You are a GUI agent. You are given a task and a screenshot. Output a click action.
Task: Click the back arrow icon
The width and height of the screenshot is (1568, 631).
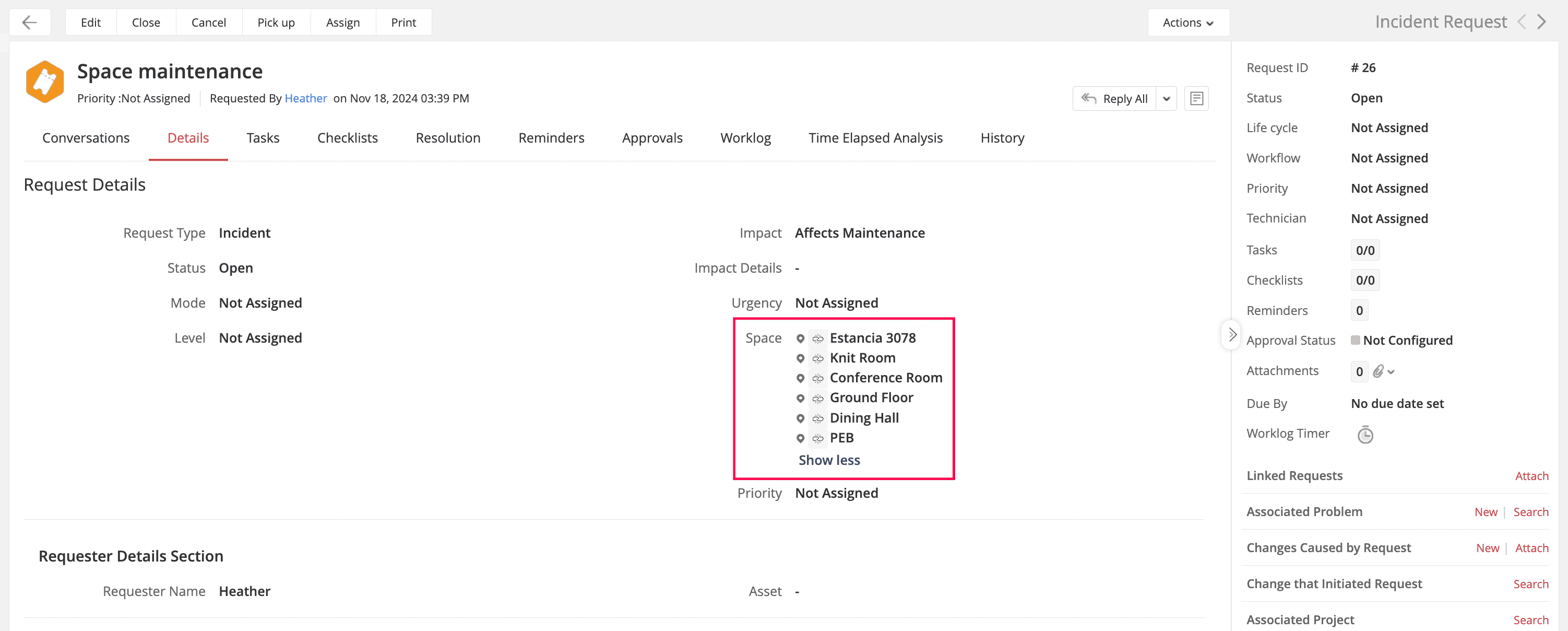click(x=29, y=22)
